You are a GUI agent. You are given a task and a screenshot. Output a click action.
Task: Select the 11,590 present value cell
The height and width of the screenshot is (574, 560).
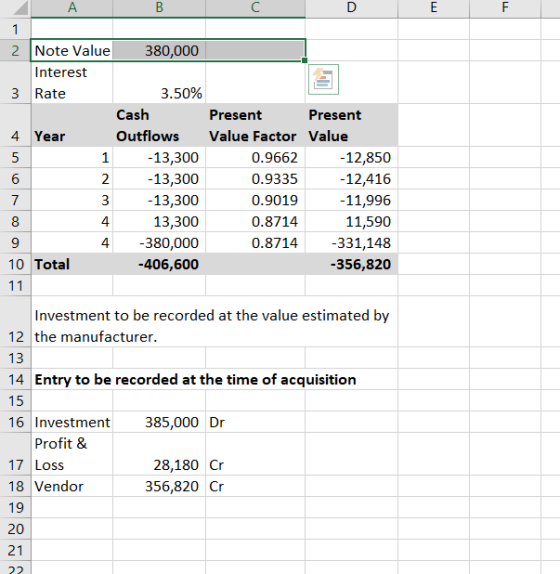tap(351, 221)
